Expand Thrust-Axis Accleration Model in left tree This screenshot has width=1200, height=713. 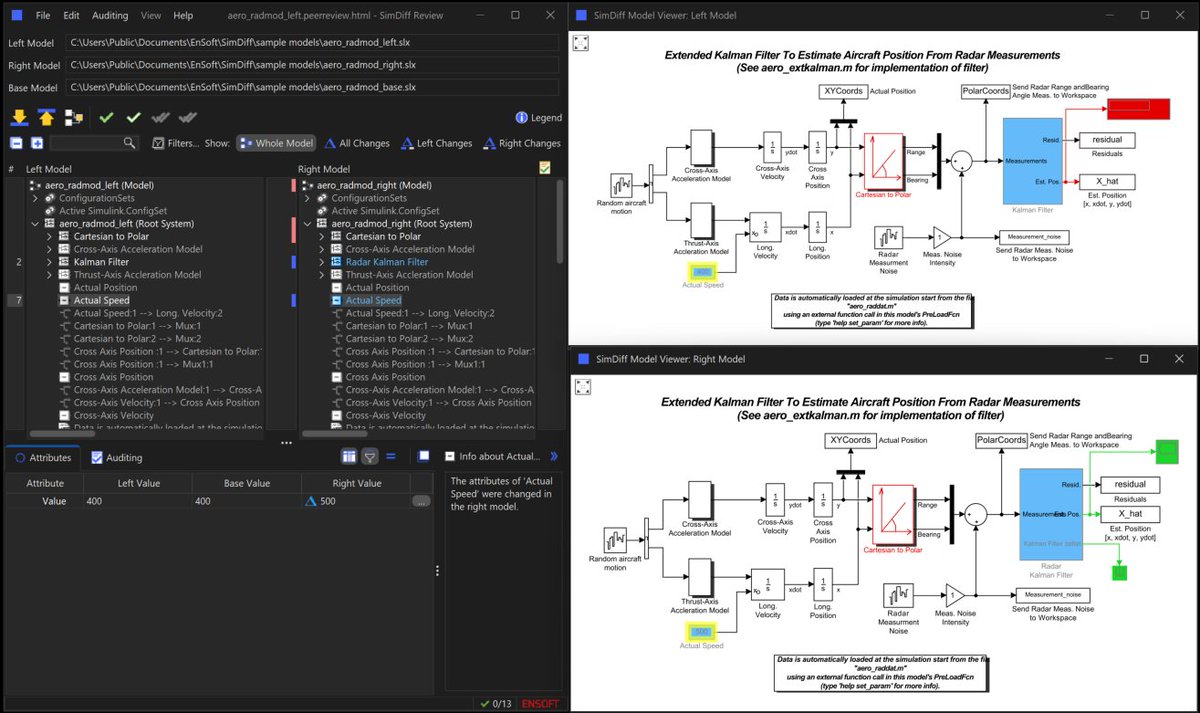pos(49,274)
